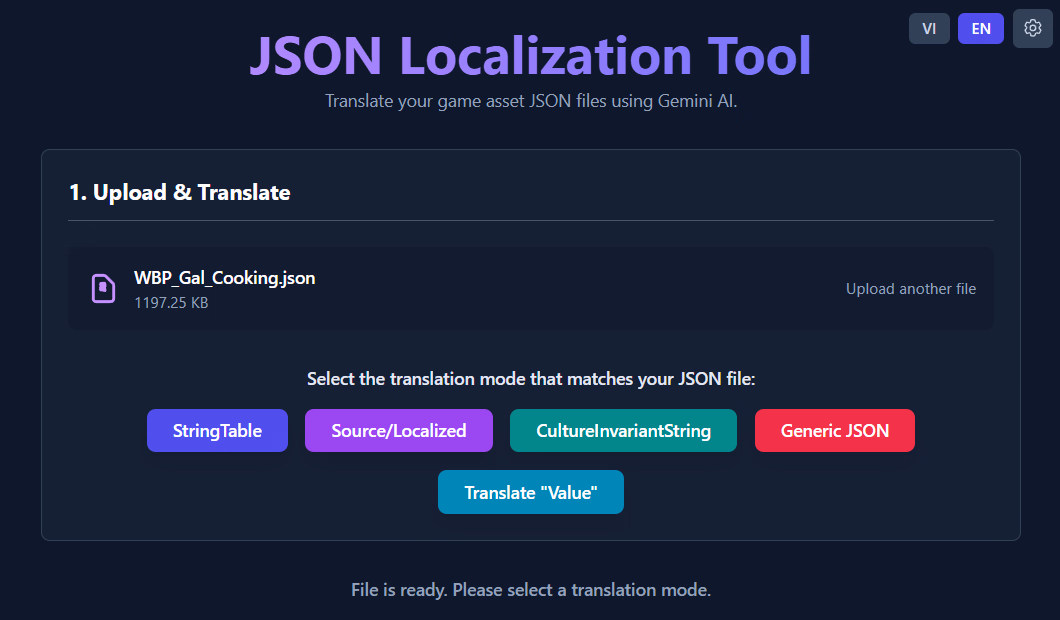The height and width of the screenshot is (620, 1060).
Task: Click the "1. Upload & Translate" heading
Action: click(179, 192)
